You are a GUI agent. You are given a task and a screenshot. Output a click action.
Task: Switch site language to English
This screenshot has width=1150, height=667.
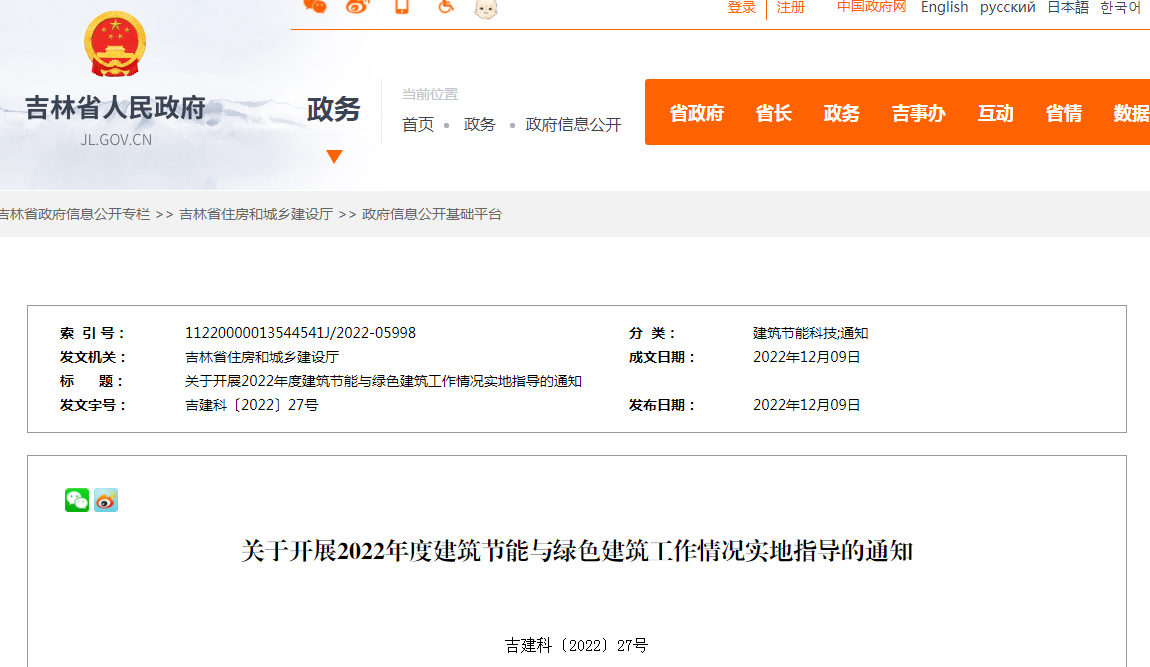coord(944,8)
